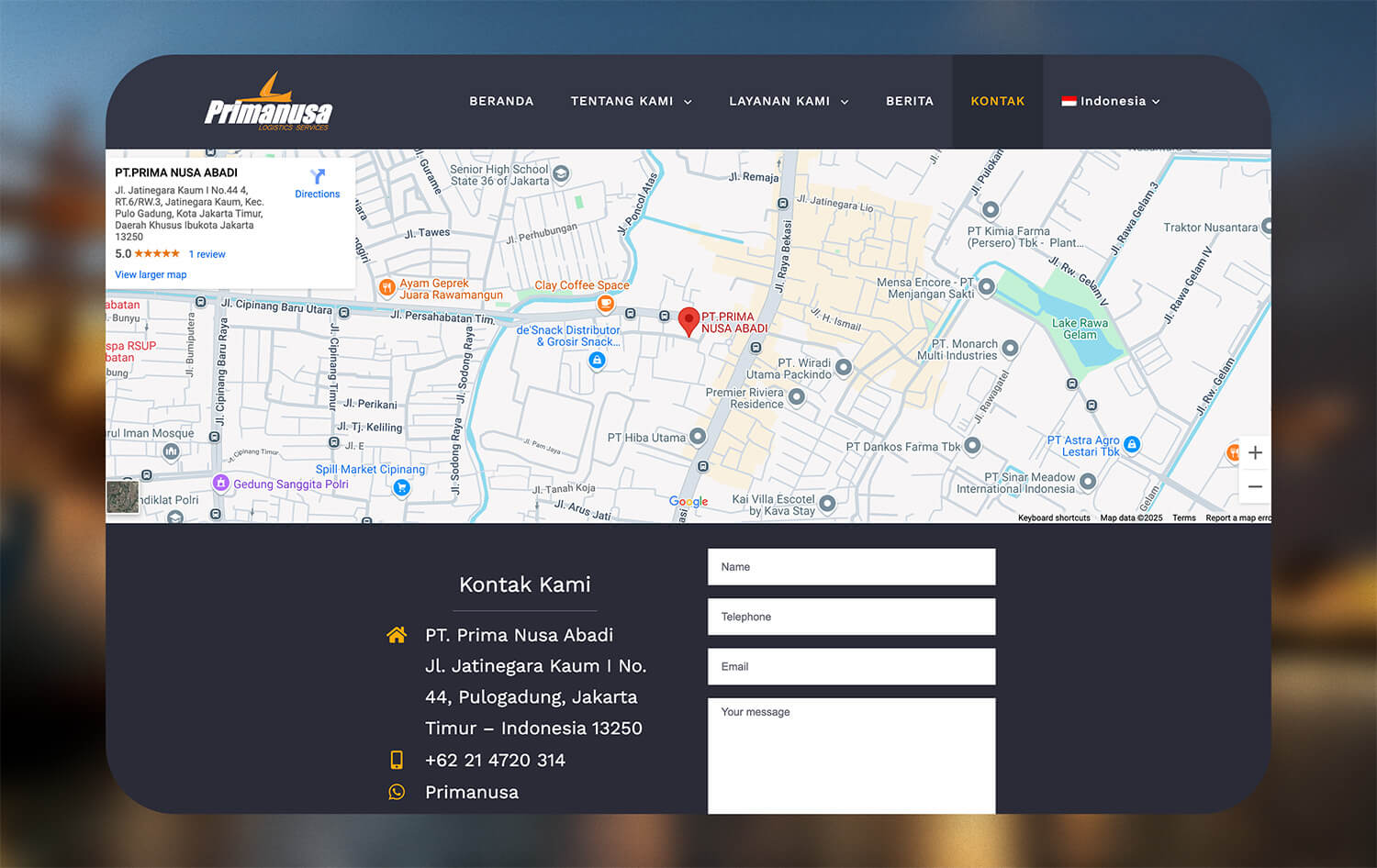Select the Kai Villa Escotel marker
The height and width of the screenshot is (868, 1377).
[x=827, y=503]
